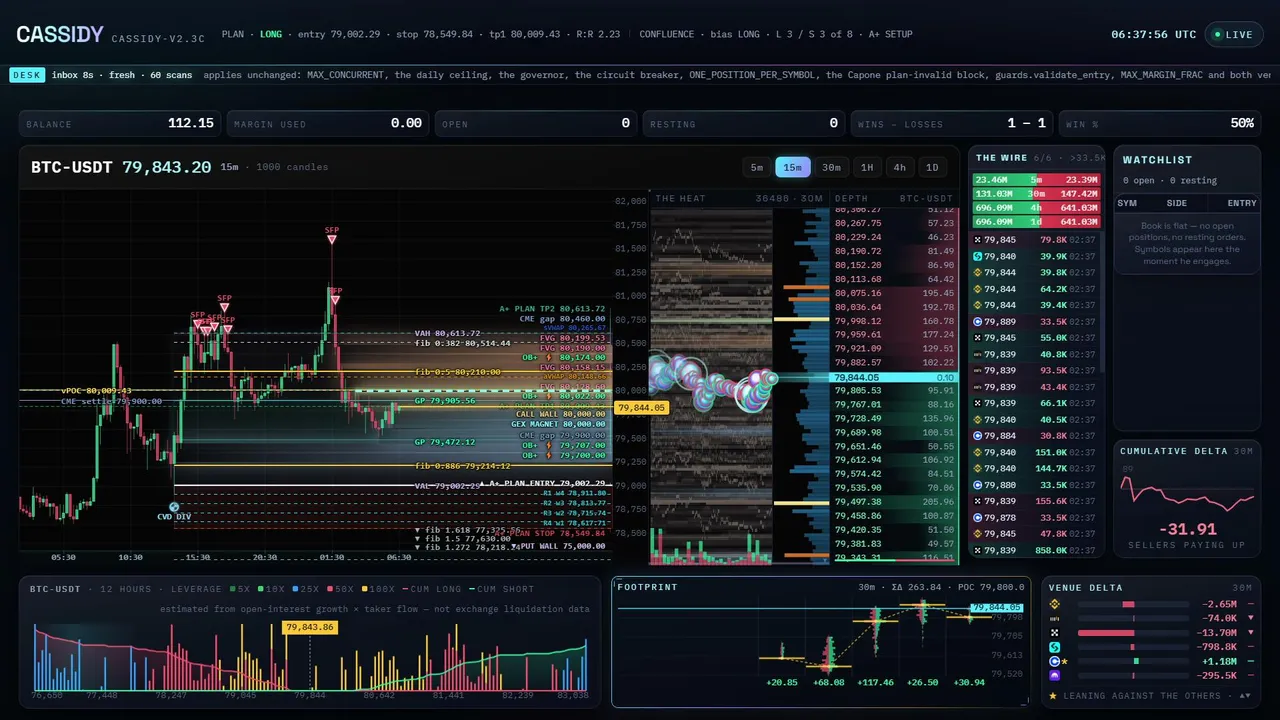Click the DESK badge in ticker bar
This screenshot has height=720, width=1280.
25,75
